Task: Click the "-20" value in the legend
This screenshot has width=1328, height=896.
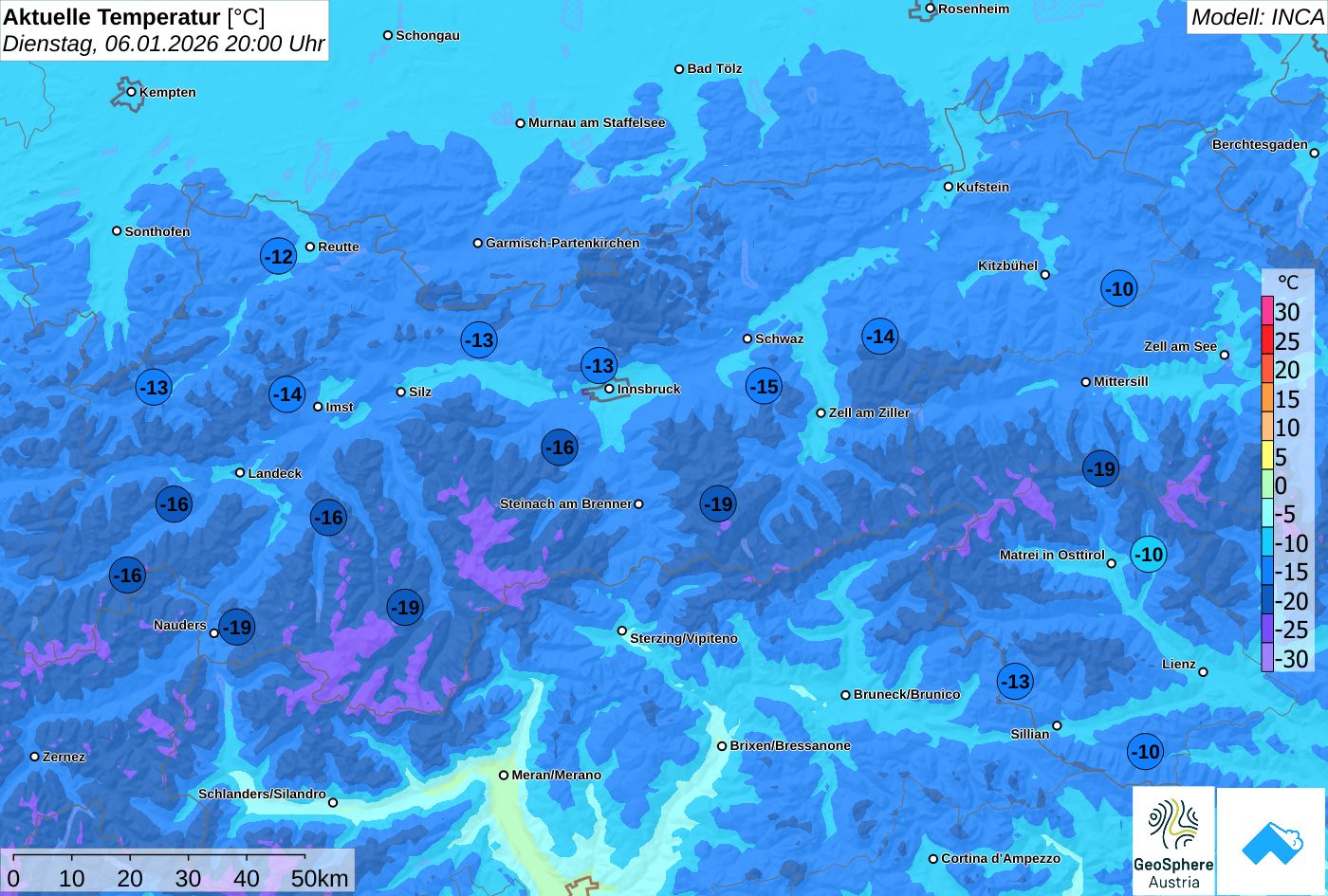Action: pyautogui.click(x=1292, y=601)
